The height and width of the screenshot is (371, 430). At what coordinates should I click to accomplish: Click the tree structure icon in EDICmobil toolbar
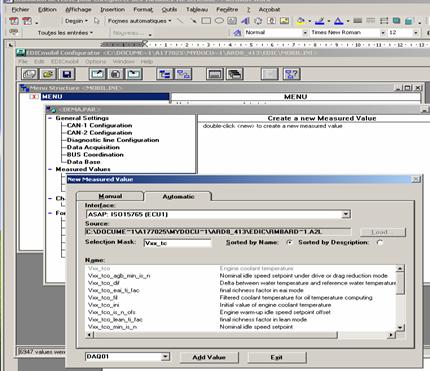pos(165,74)
